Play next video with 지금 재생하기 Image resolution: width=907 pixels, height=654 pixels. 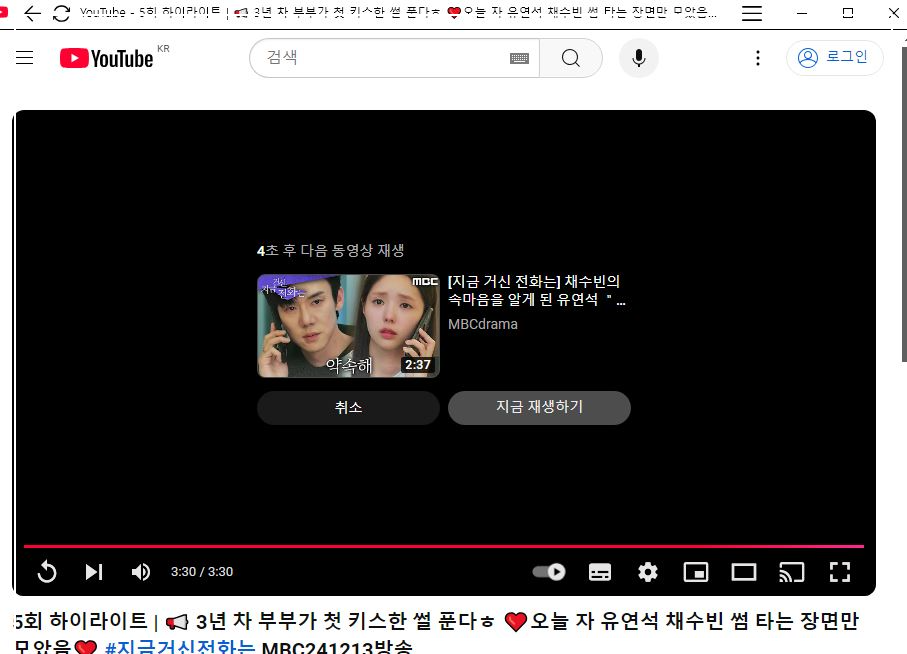click(539, 408)
